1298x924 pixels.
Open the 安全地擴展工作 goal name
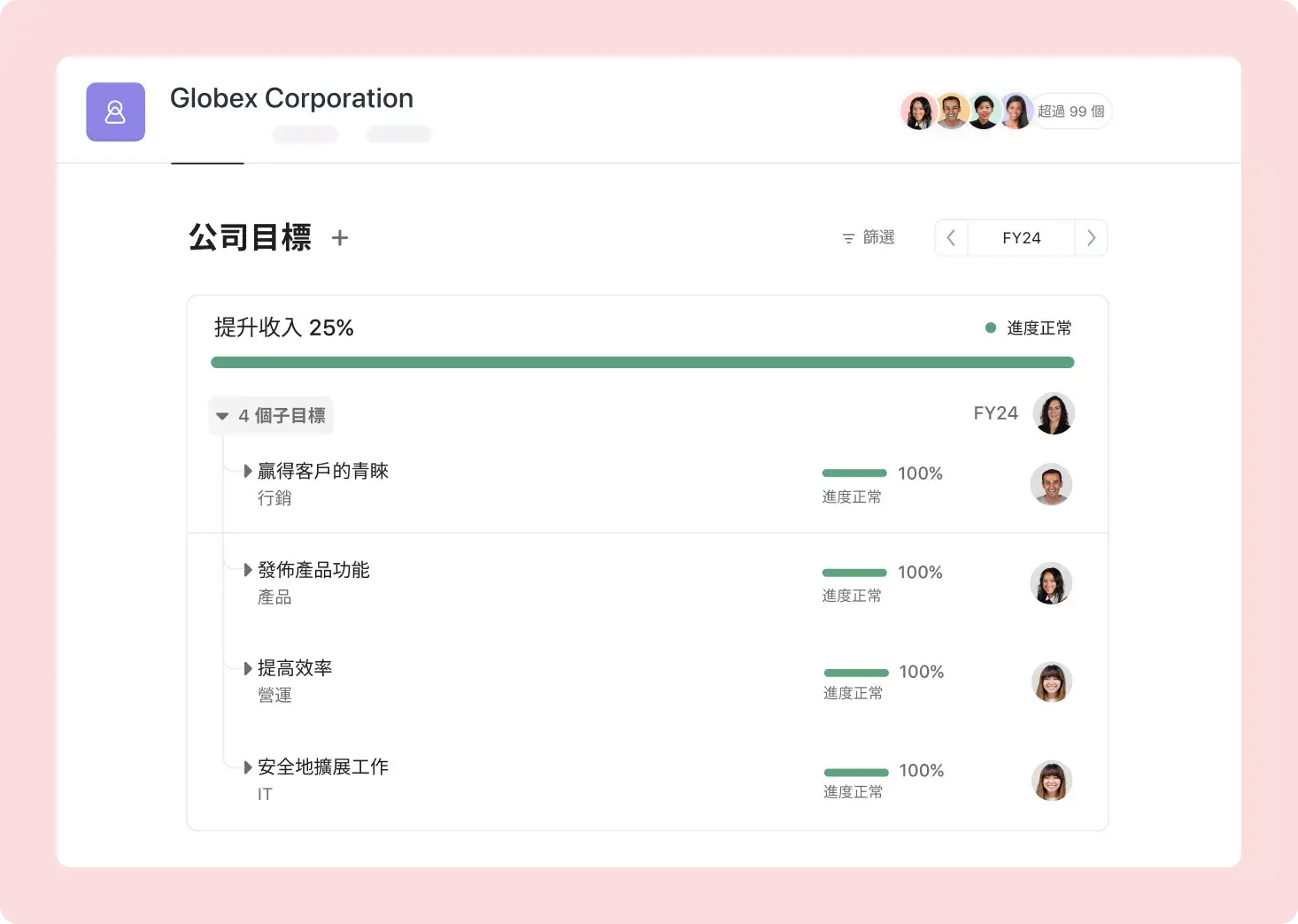(x=323, y=767)
